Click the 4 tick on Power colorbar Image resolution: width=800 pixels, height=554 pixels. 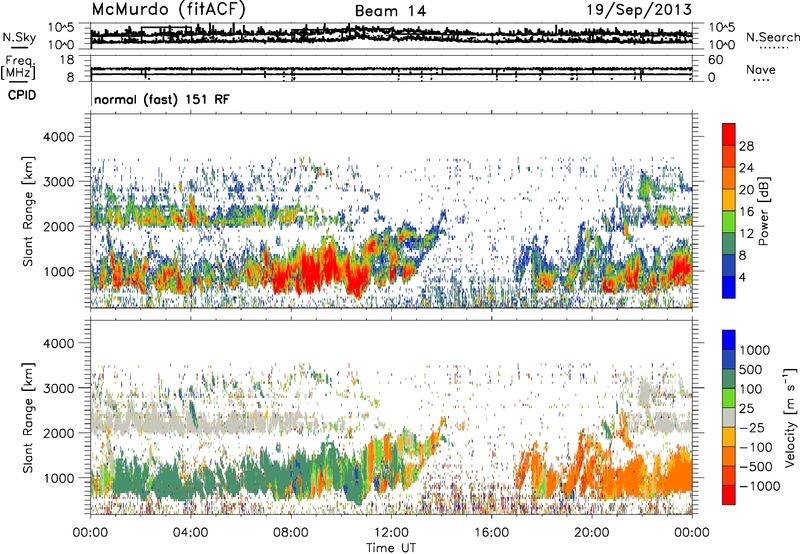coord(742,277)
